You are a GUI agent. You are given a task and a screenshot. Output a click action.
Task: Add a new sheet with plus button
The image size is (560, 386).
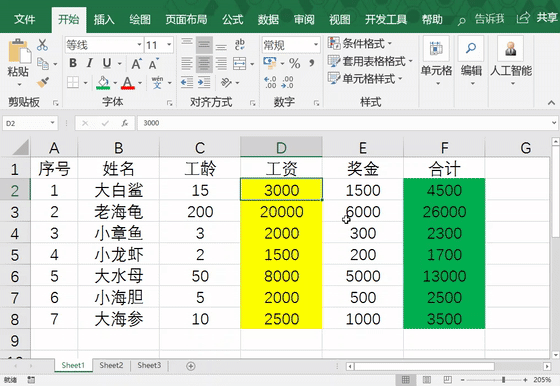point(191,366)
